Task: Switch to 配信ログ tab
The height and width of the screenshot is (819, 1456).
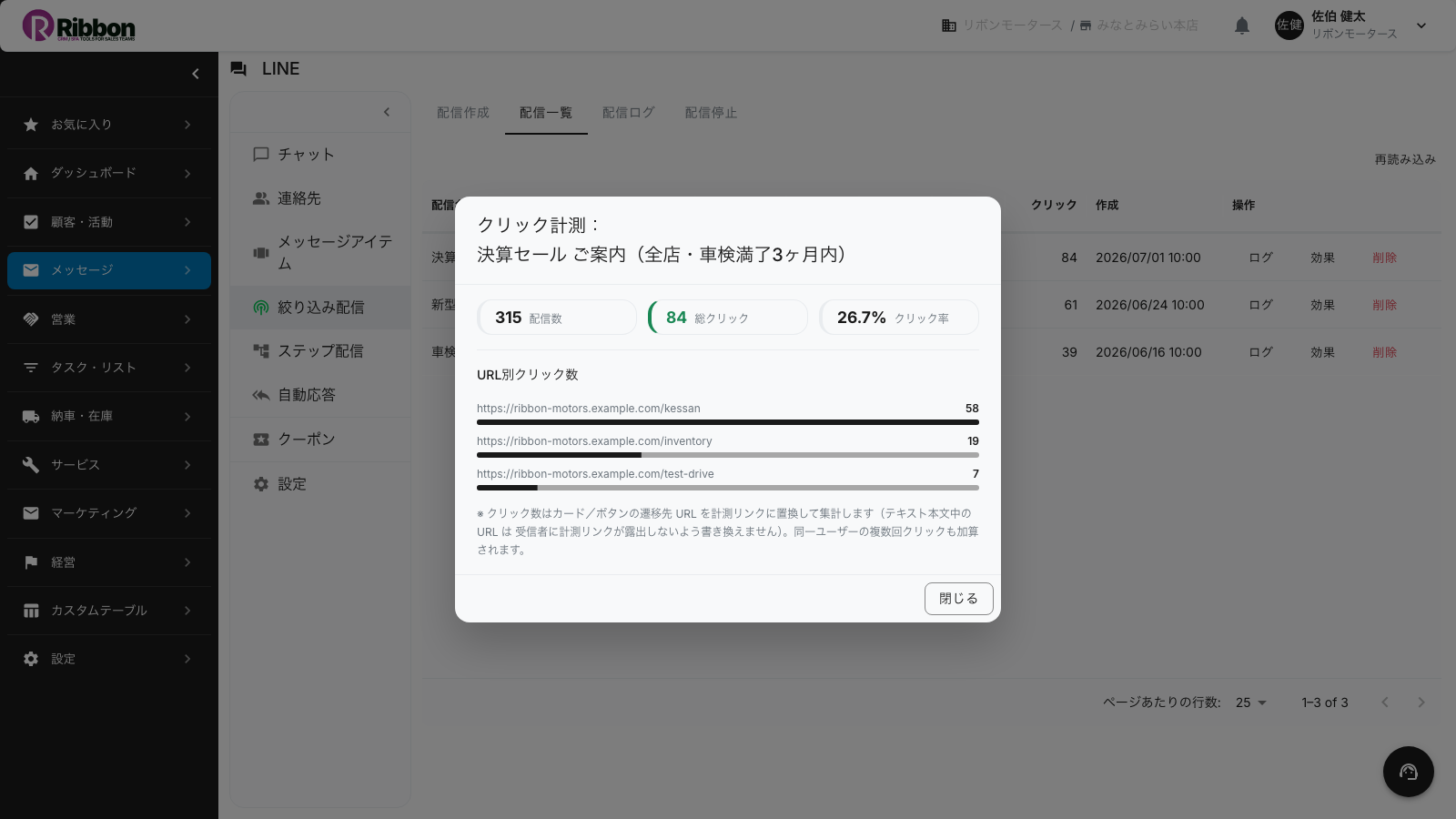Action: tap(629, 113)
